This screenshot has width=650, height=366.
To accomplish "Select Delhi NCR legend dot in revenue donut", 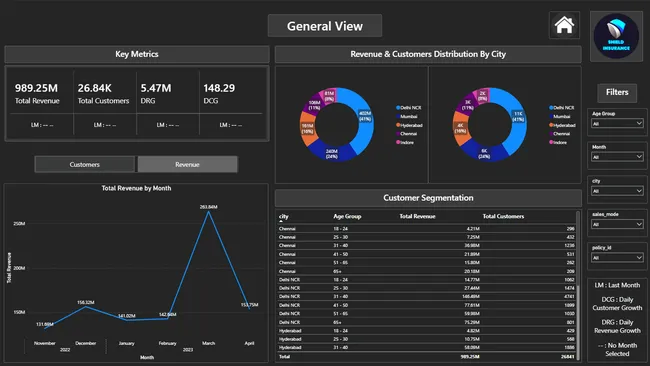I will point(398,108).
